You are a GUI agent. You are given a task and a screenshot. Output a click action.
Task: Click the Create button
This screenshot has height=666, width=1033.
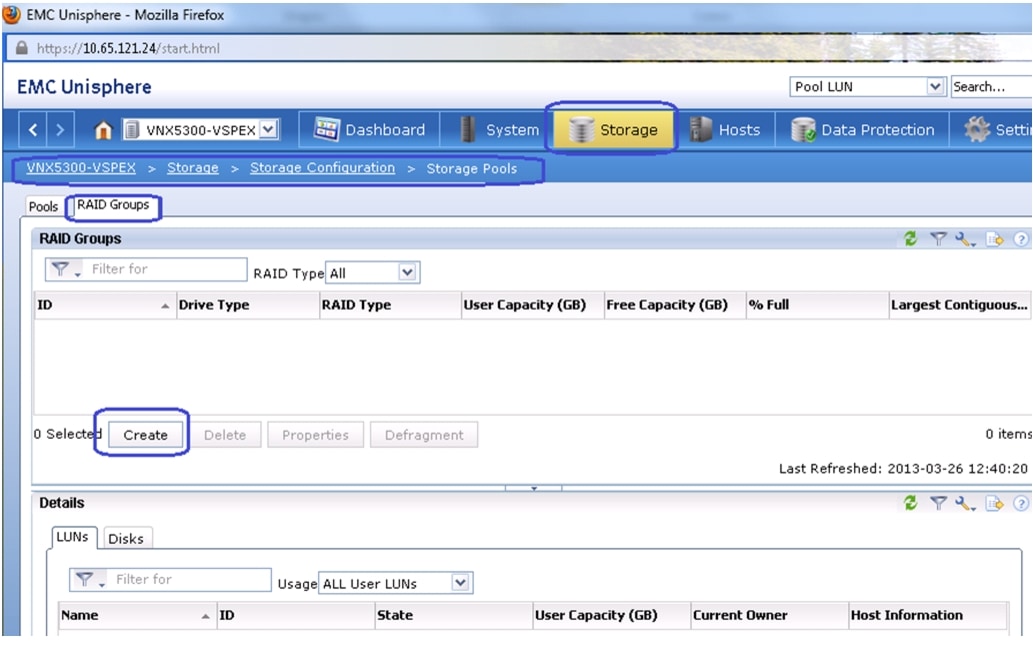(145, 435)
